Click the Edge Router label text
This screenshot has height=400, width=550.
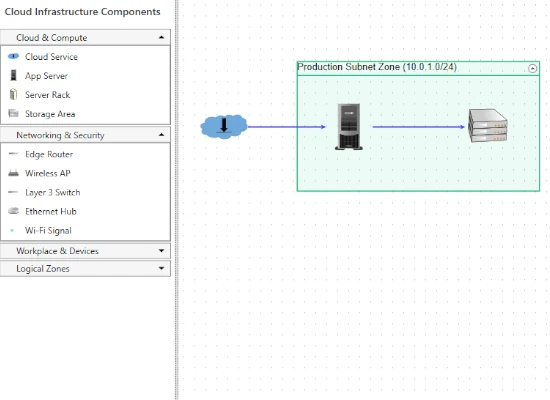[49, 154]
